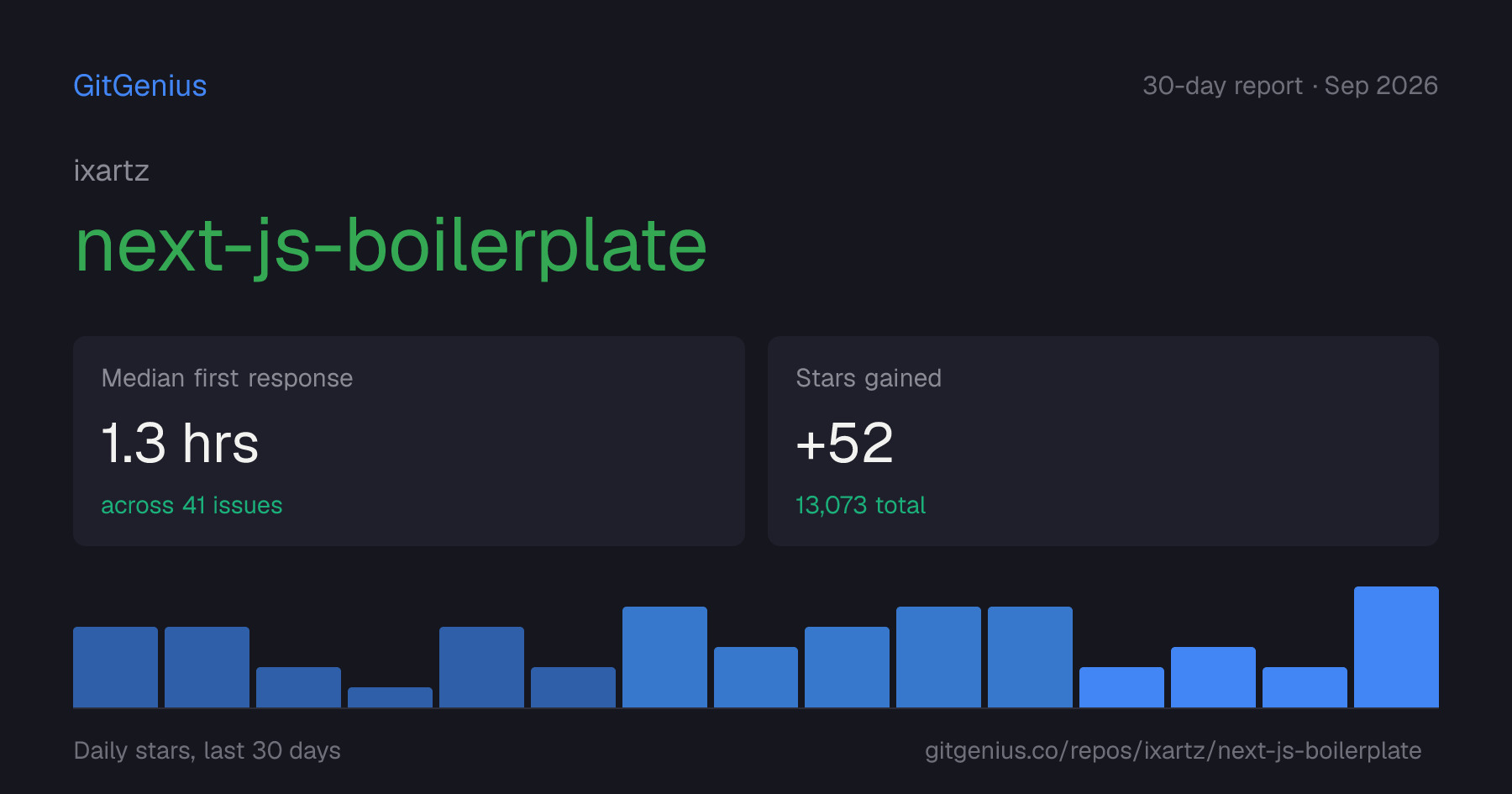This screenshot has width=1512, height=794.
Task: Open the Median first response card
Action: pyautogui.click(x=409, y=441)
